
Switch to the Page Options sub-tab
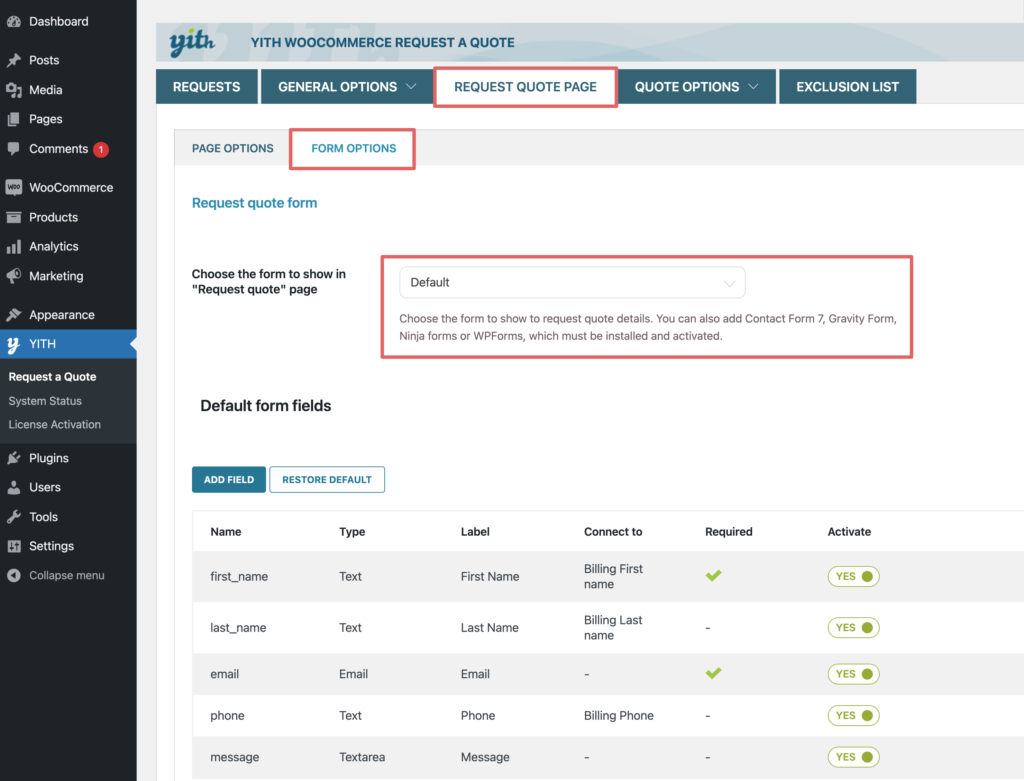pos(232,148)
